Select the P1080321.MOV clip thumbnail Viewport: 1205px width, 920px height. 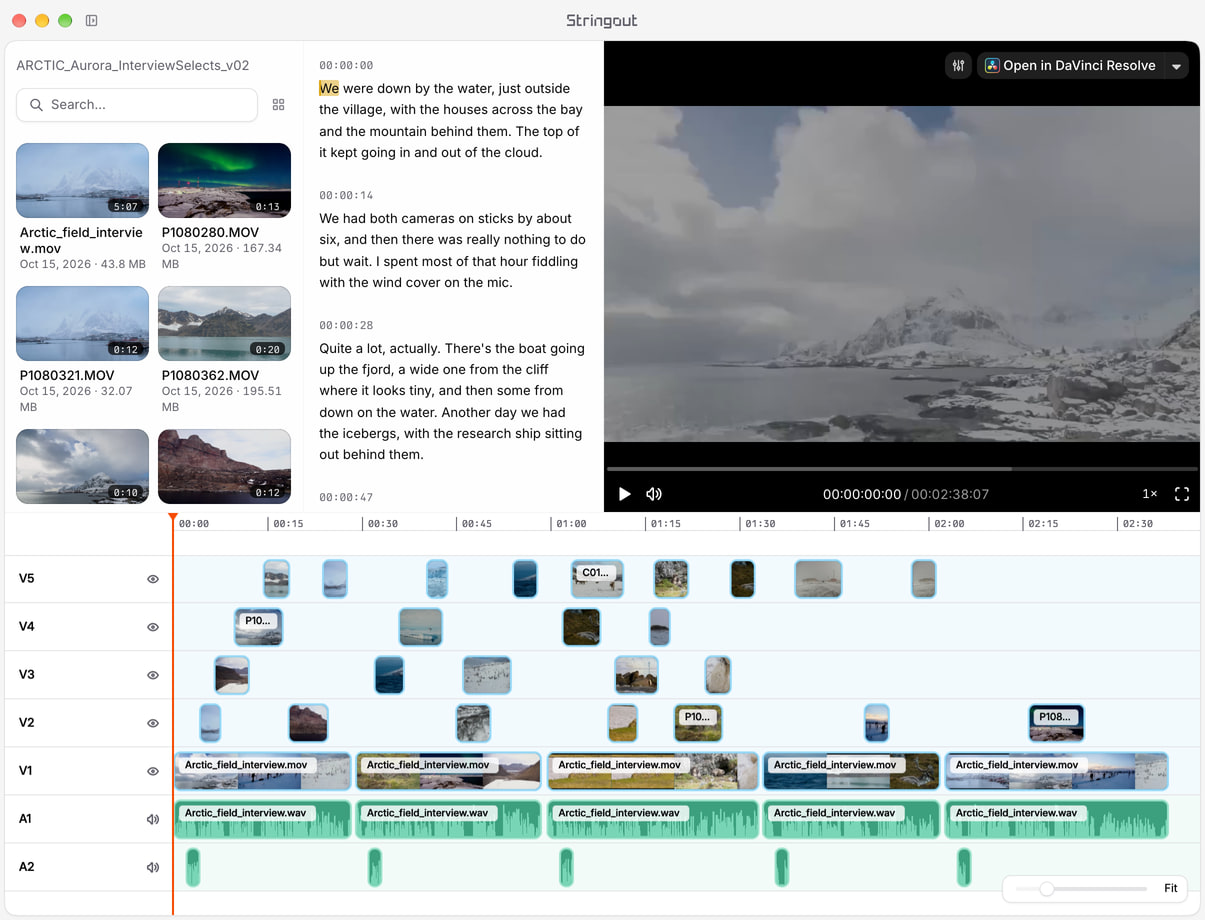[82, 323]
